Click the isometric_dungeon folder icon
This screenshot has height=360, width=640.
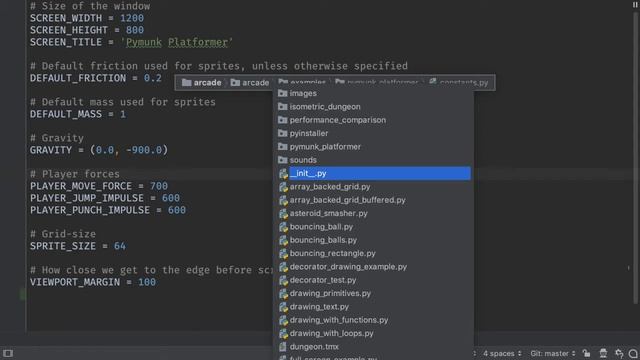pyautogui.click(x=282, y=107)
